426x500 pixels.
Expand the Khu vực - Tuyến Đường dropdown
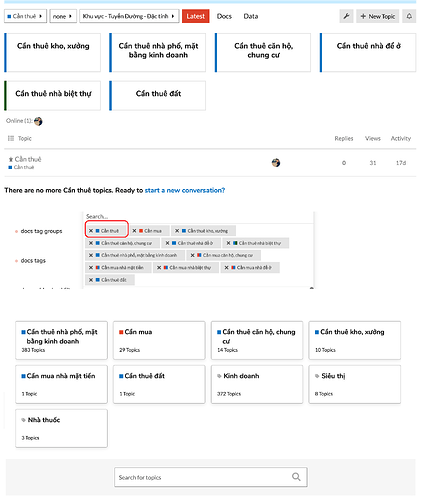click(129, 16)
